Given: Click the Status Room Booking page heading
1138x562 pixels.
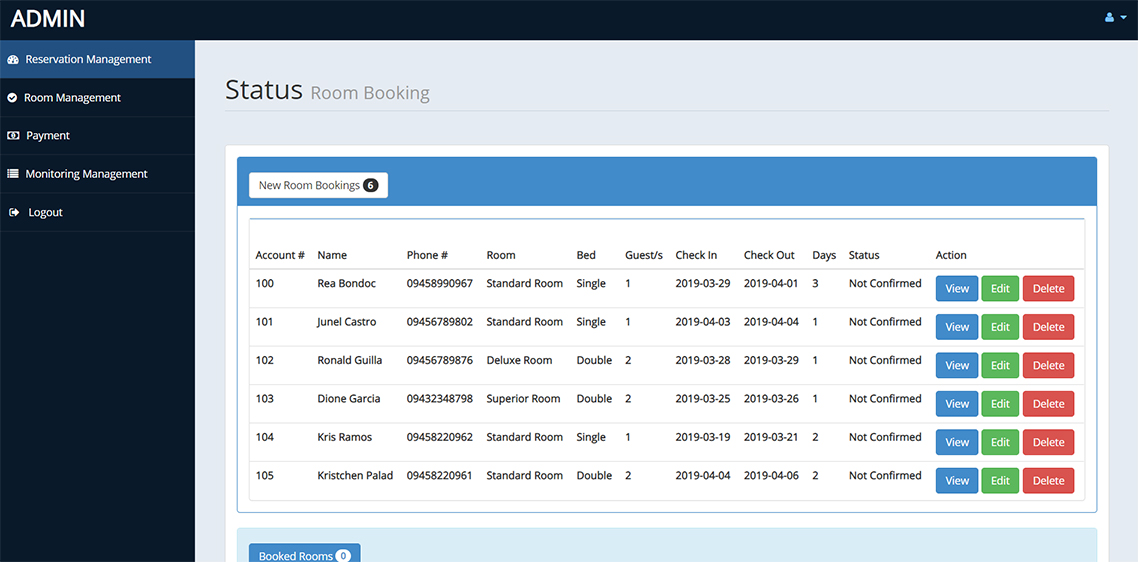Looking at the screenshot, I should 327,91.
